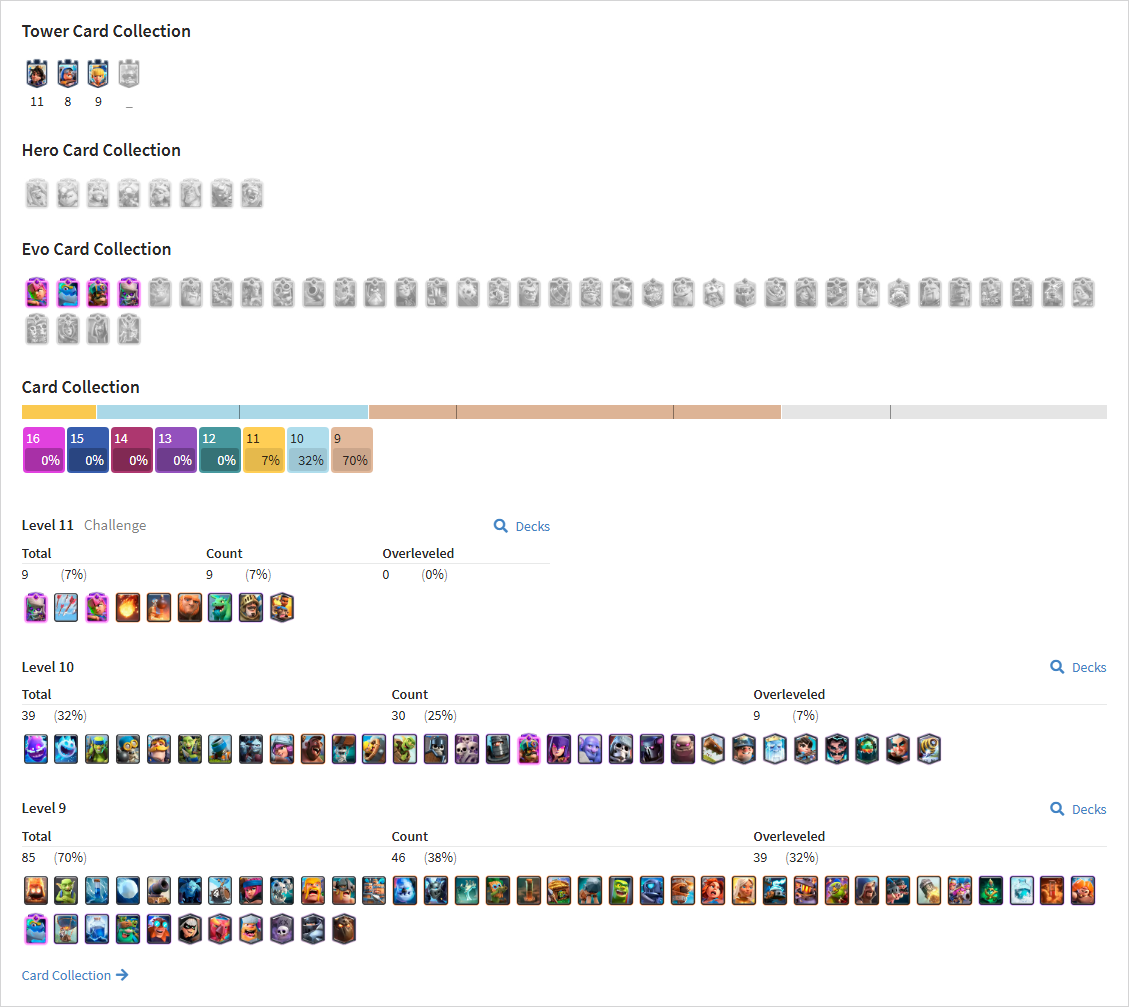
Task: Open the Hog Rider card in Level 10
Action: 312,749
